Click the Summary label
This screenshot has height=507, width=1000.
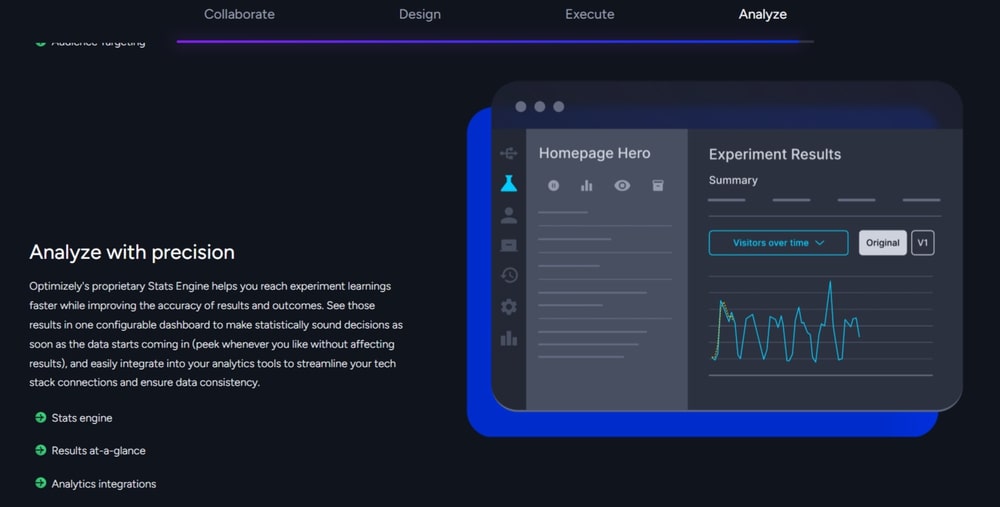[x=733, y=180]
